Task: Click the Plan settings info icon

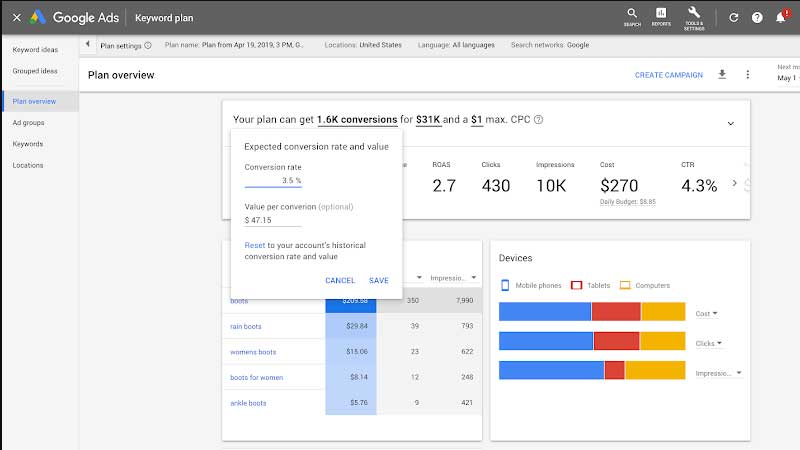Action: (x=148, y=45)
